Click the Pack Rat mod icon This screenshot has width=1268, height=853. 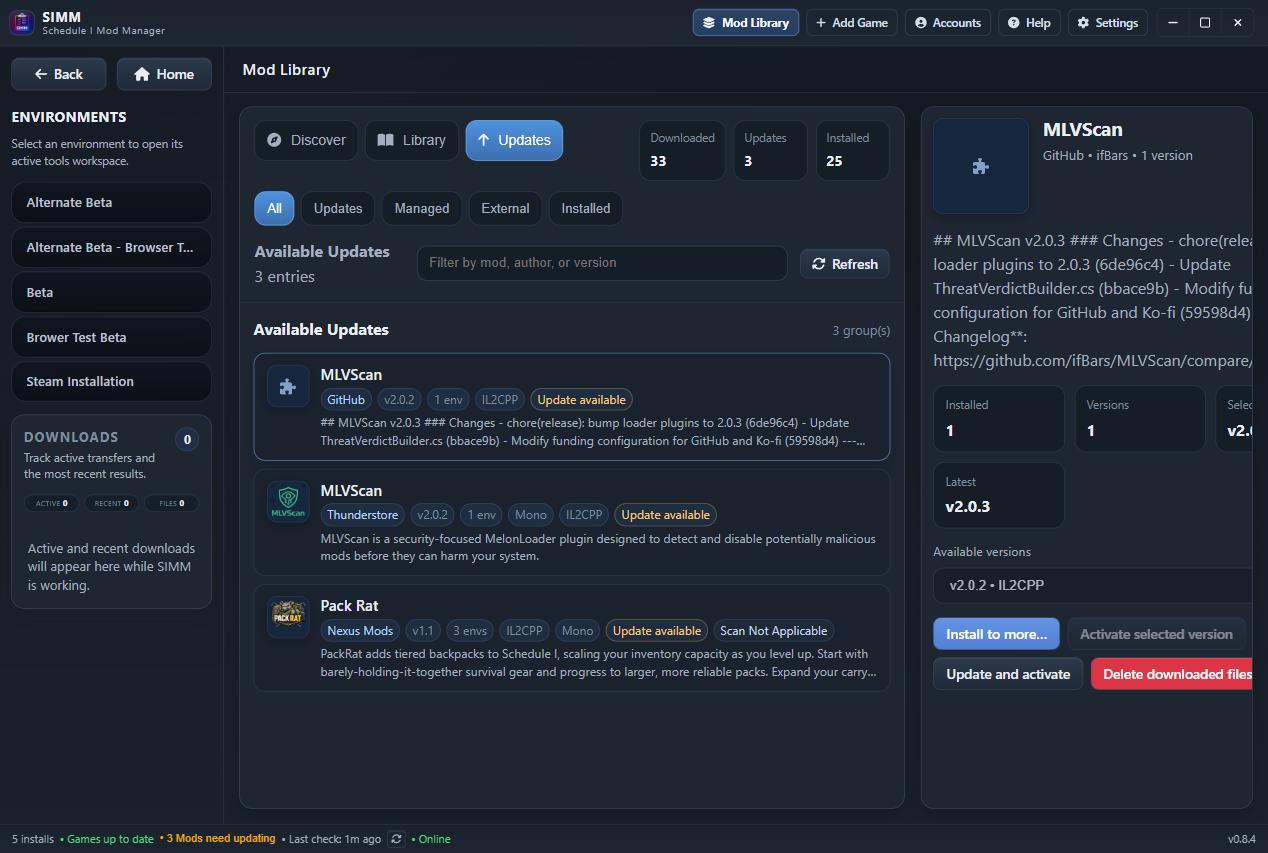pos(288,617)
